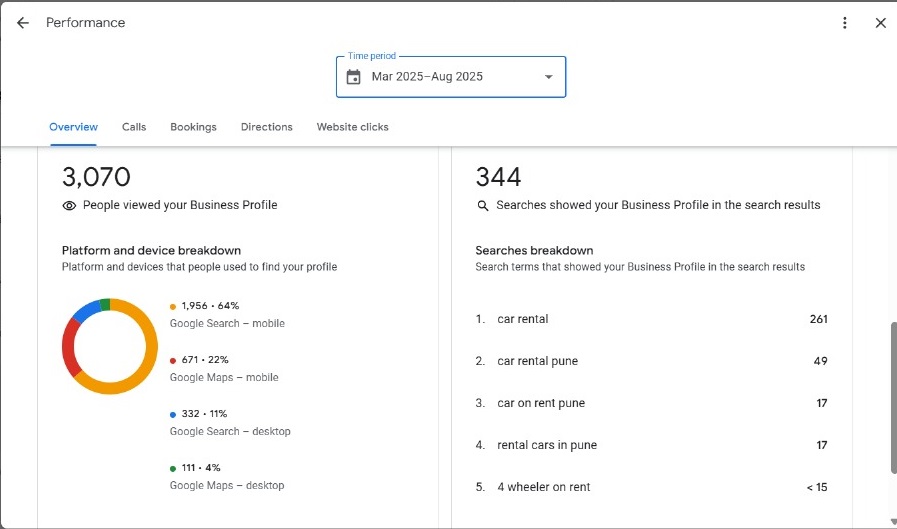Image resolution: width=897 pixels, height=529 pixels.
Task: Open the Bookings tab
Action: (193, 127)
